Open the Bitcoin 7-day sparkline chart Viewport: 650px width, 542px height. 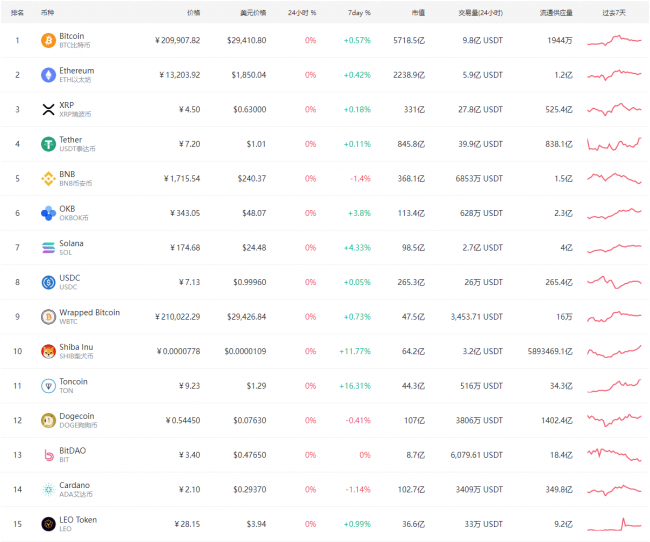pyautogui.click(x=614, y=40)
